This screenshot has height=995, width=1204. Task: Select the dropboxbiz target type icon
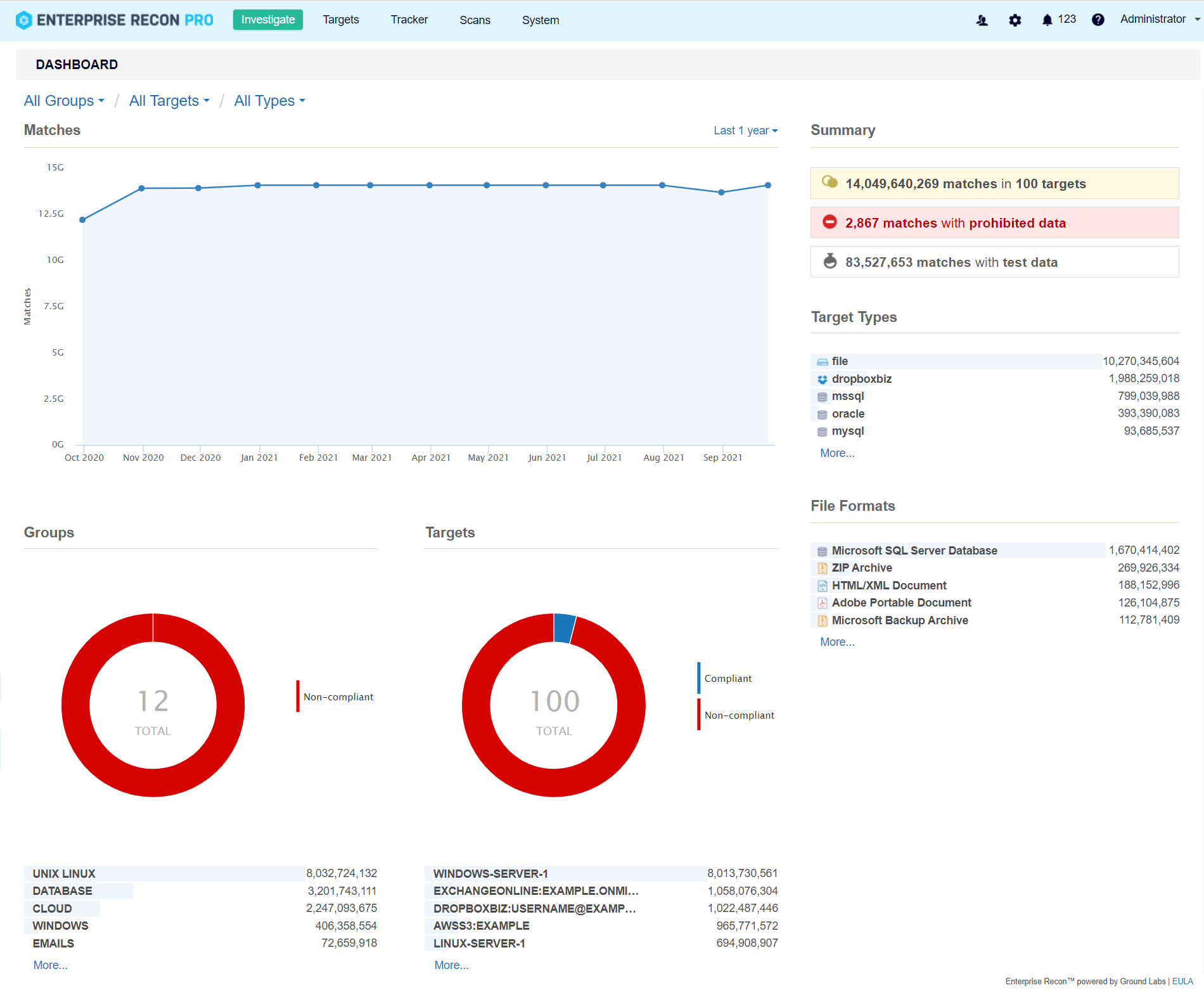click(822, 379)
